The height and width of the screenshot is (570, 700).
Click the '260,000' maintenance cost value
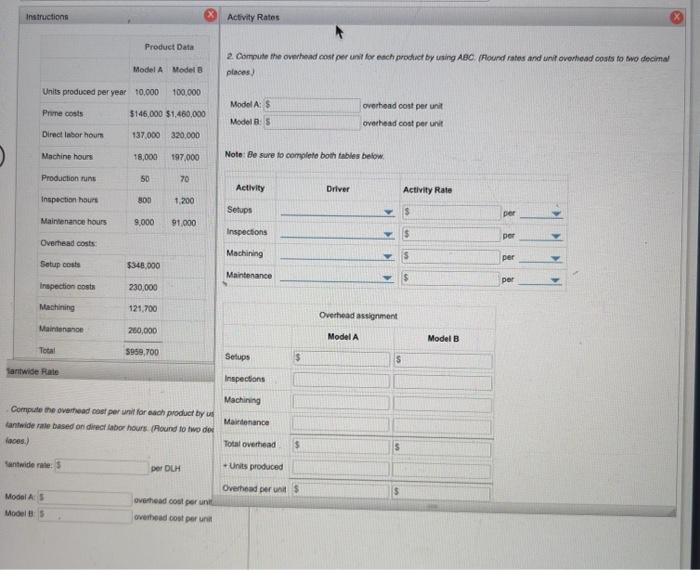142,330
